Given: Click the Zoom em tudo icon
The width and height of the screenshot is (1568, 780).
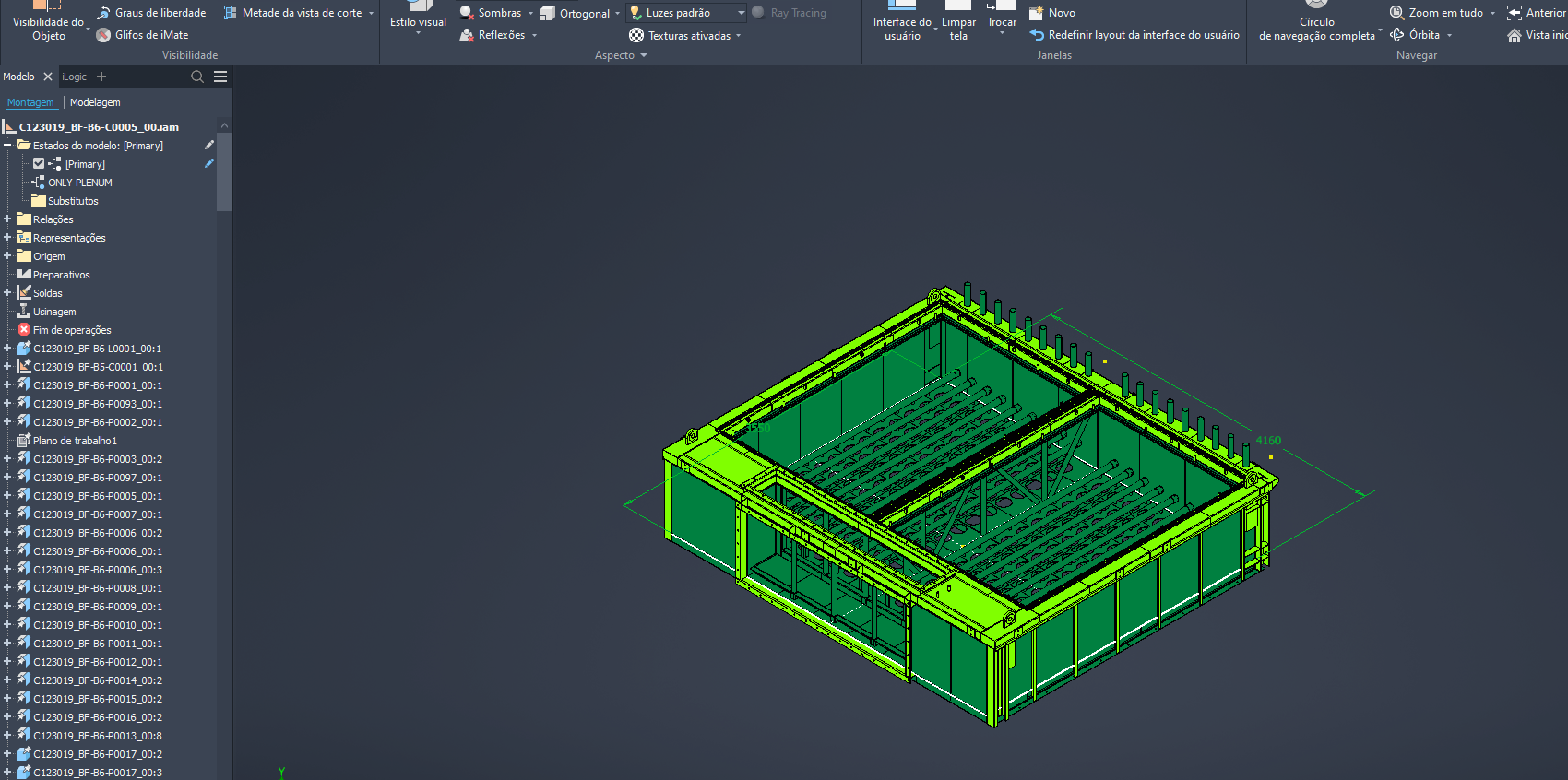Looking at the screenshot, I should [1397, 13].
